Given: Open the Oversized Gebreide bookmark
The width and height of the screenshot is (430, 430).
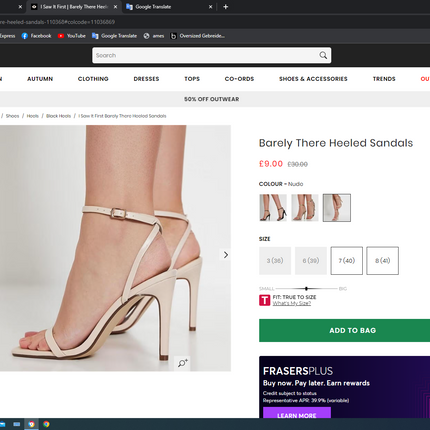Looking at the screenshot, I should pos(197,36).
